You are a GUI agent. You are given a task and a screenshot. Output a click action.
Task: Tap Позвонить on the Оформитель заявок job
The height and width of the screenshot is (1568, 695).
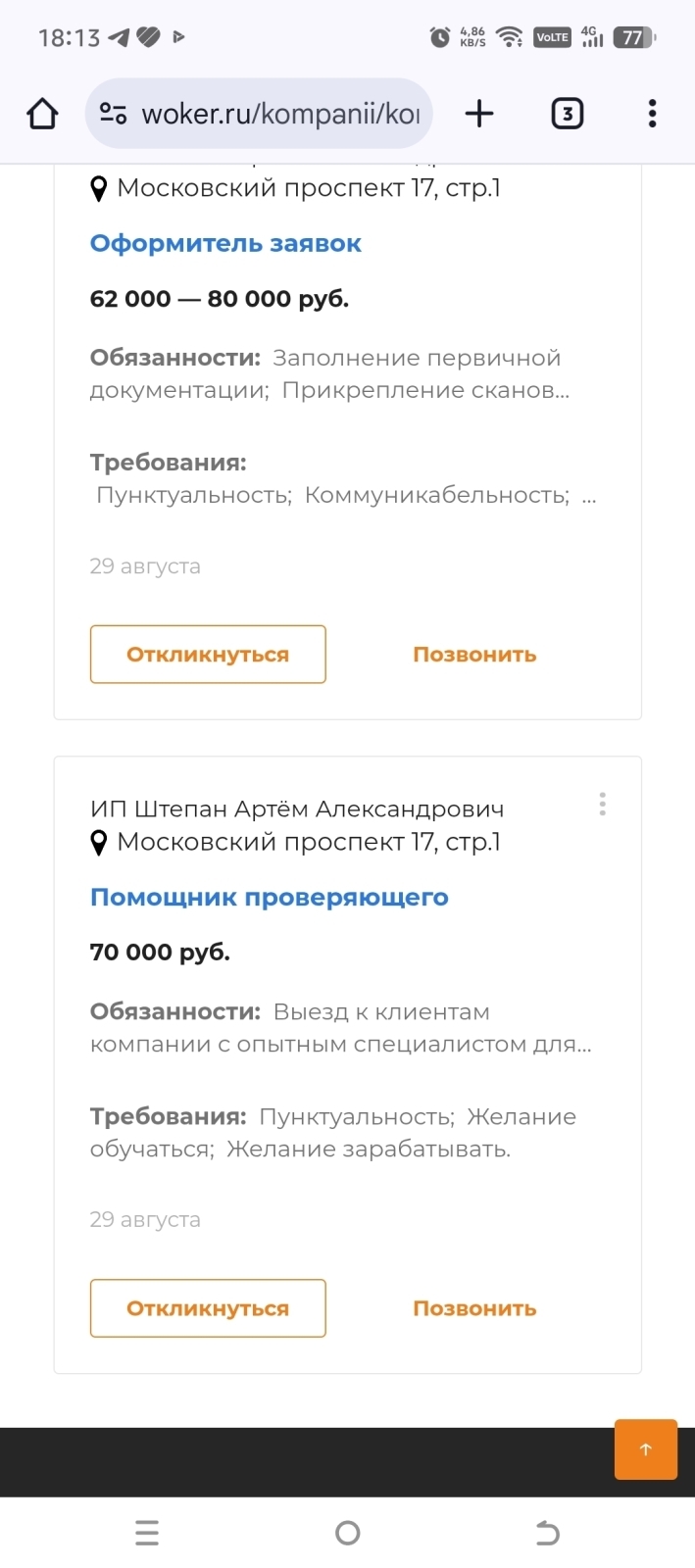[473, 654]
